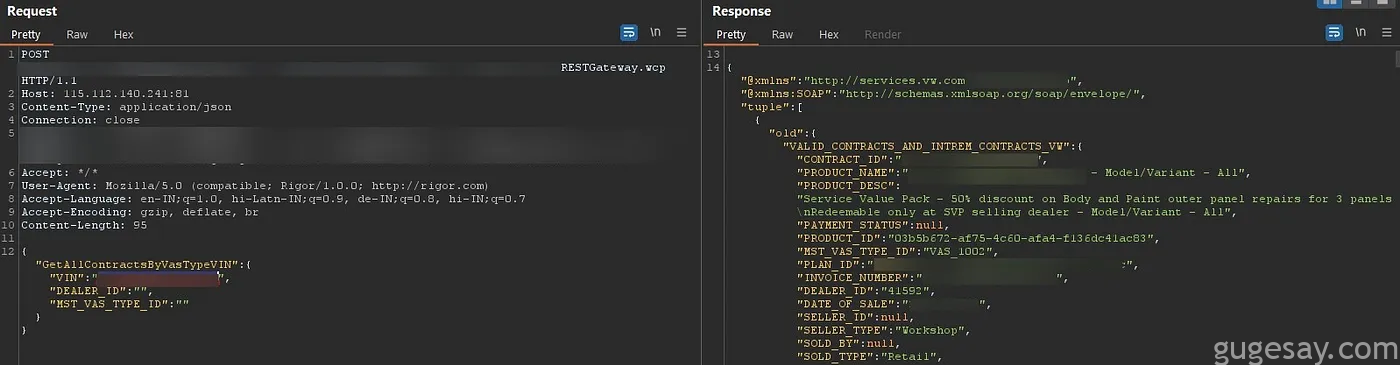Image resolution: width=1400 pixels, height=365 pixels.
Task: Click the "PRODUCT_DESC" key in response
Action: coord(848,185)
